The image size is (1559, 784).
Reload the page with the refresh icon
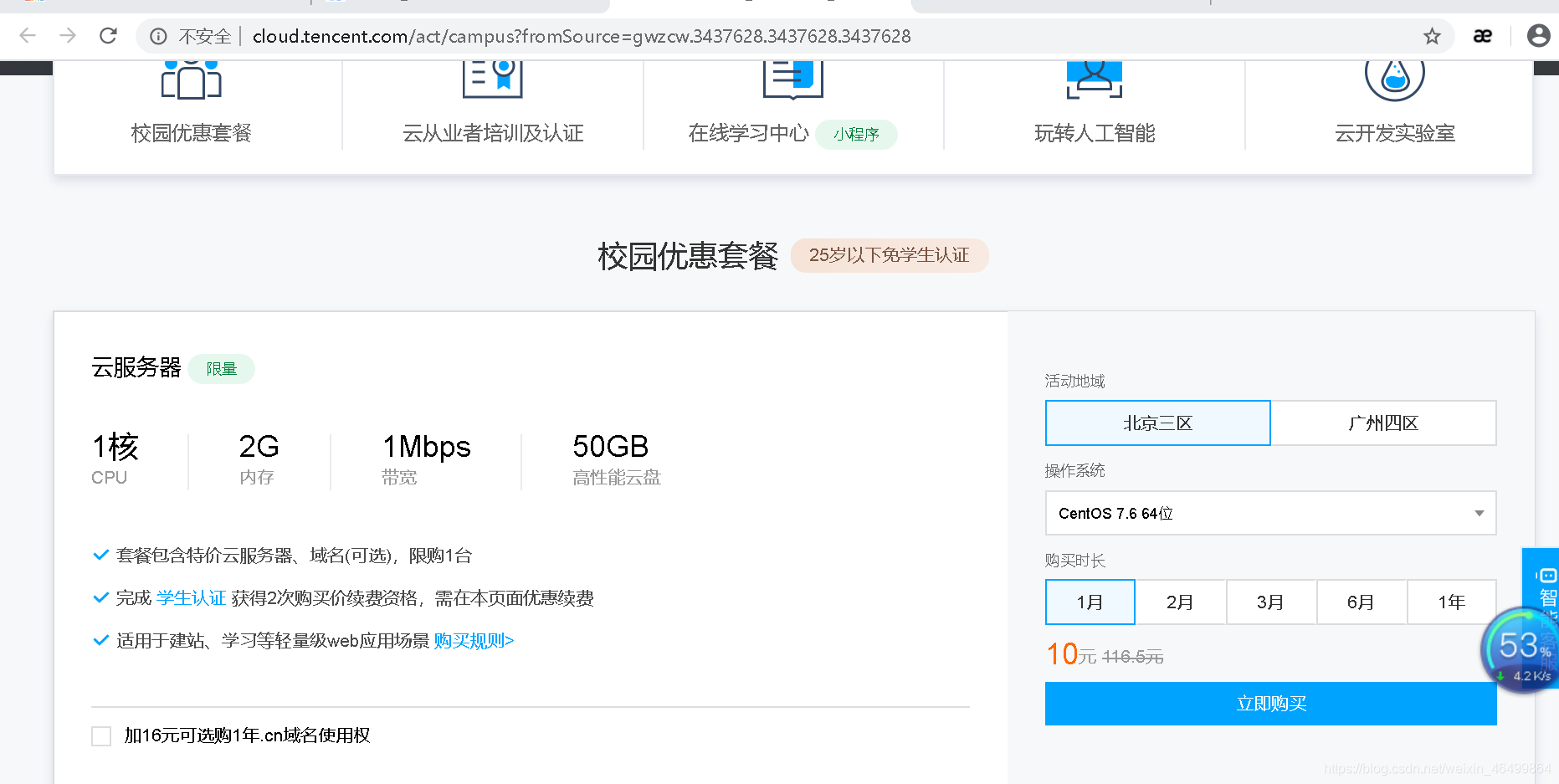(108, 36)
